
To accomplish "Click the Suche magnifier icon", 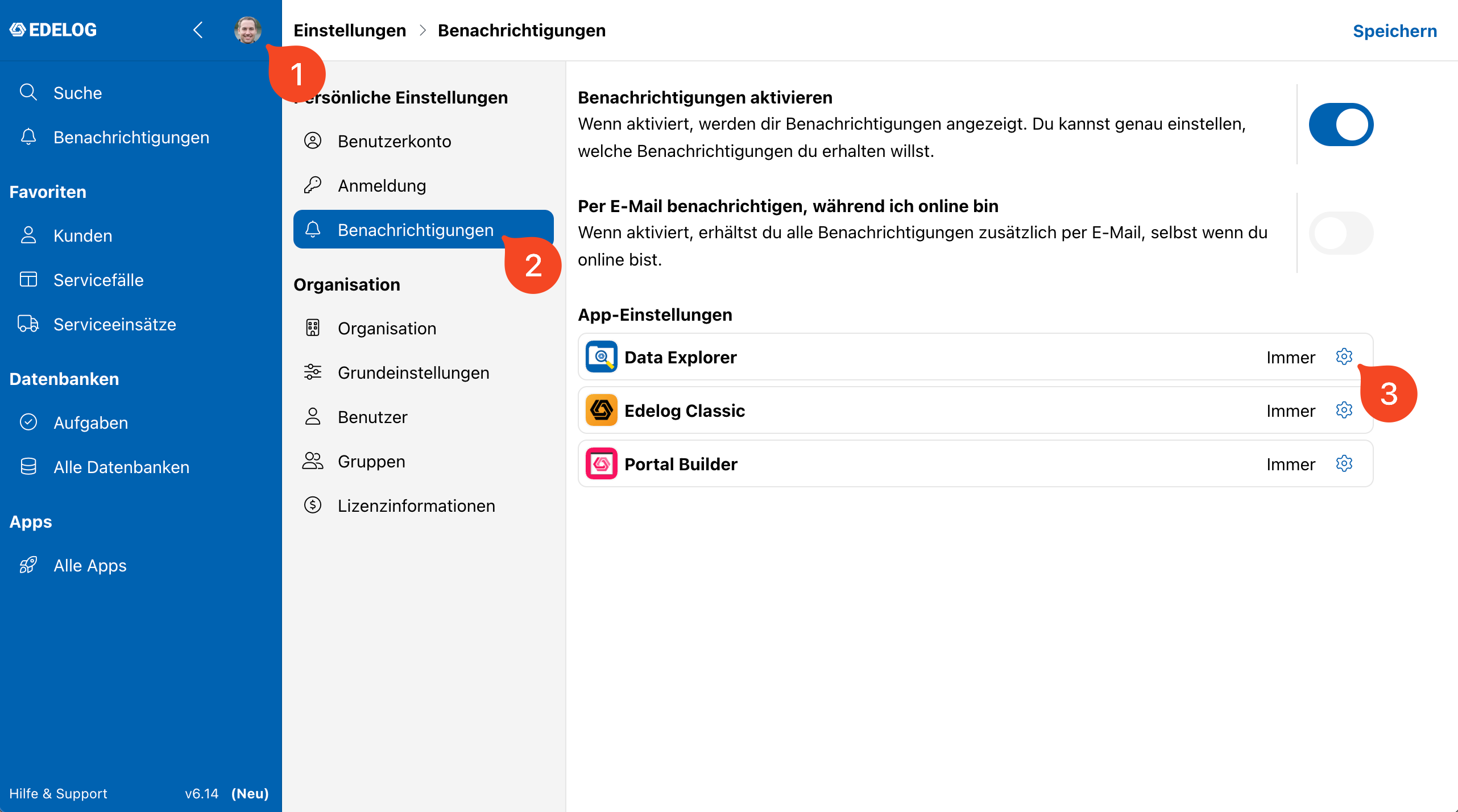I will [x=28, y=92].
